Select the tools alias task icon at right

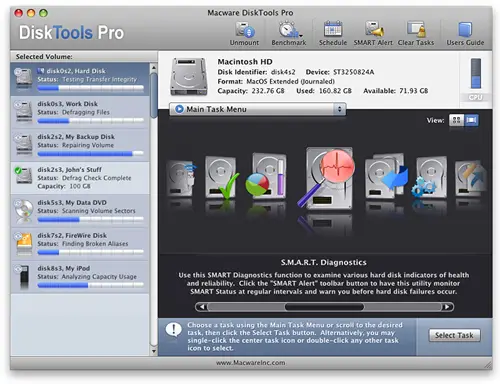(470, 178)
